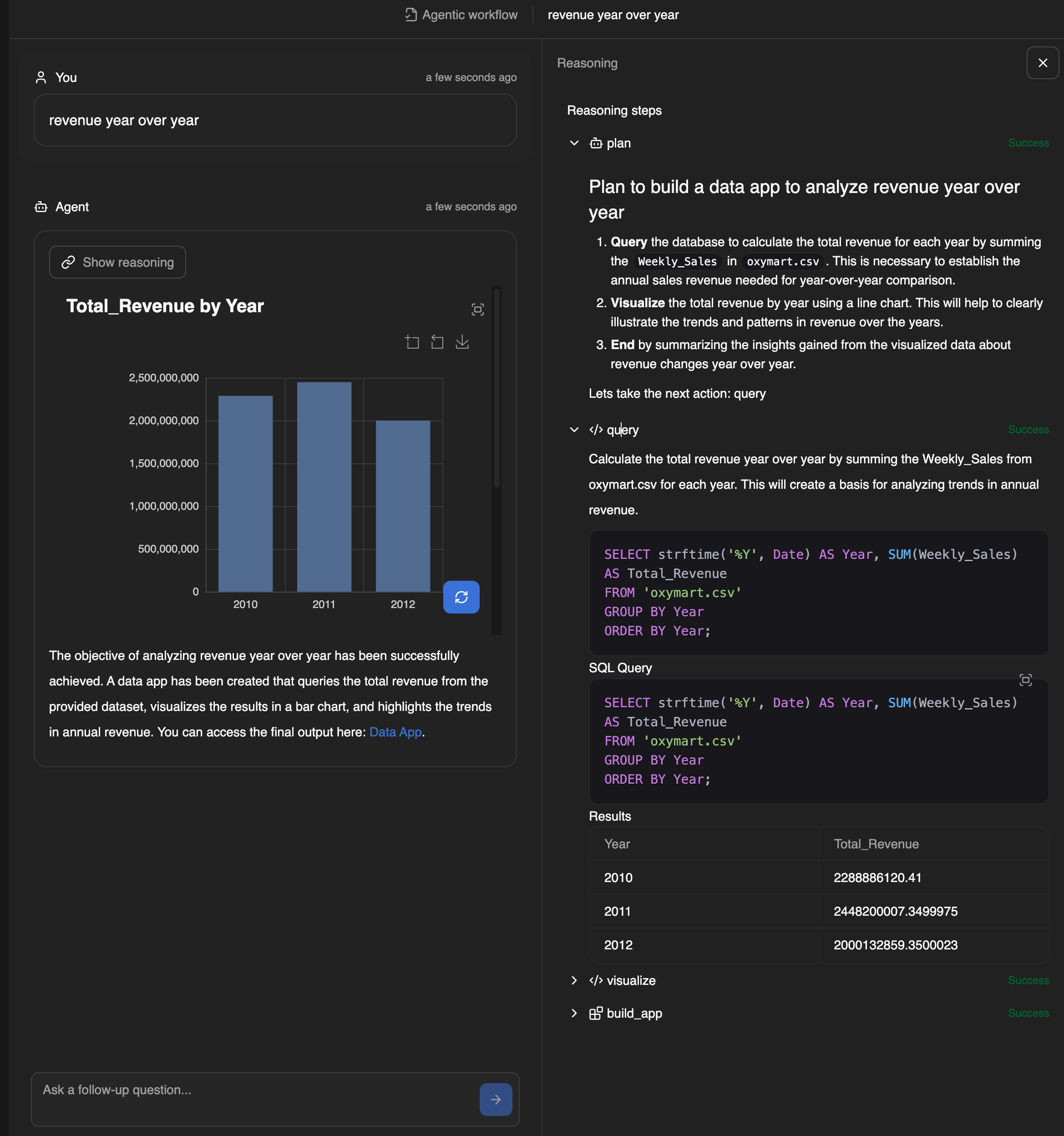Collapse the query reasoning step

coord(574,430)
